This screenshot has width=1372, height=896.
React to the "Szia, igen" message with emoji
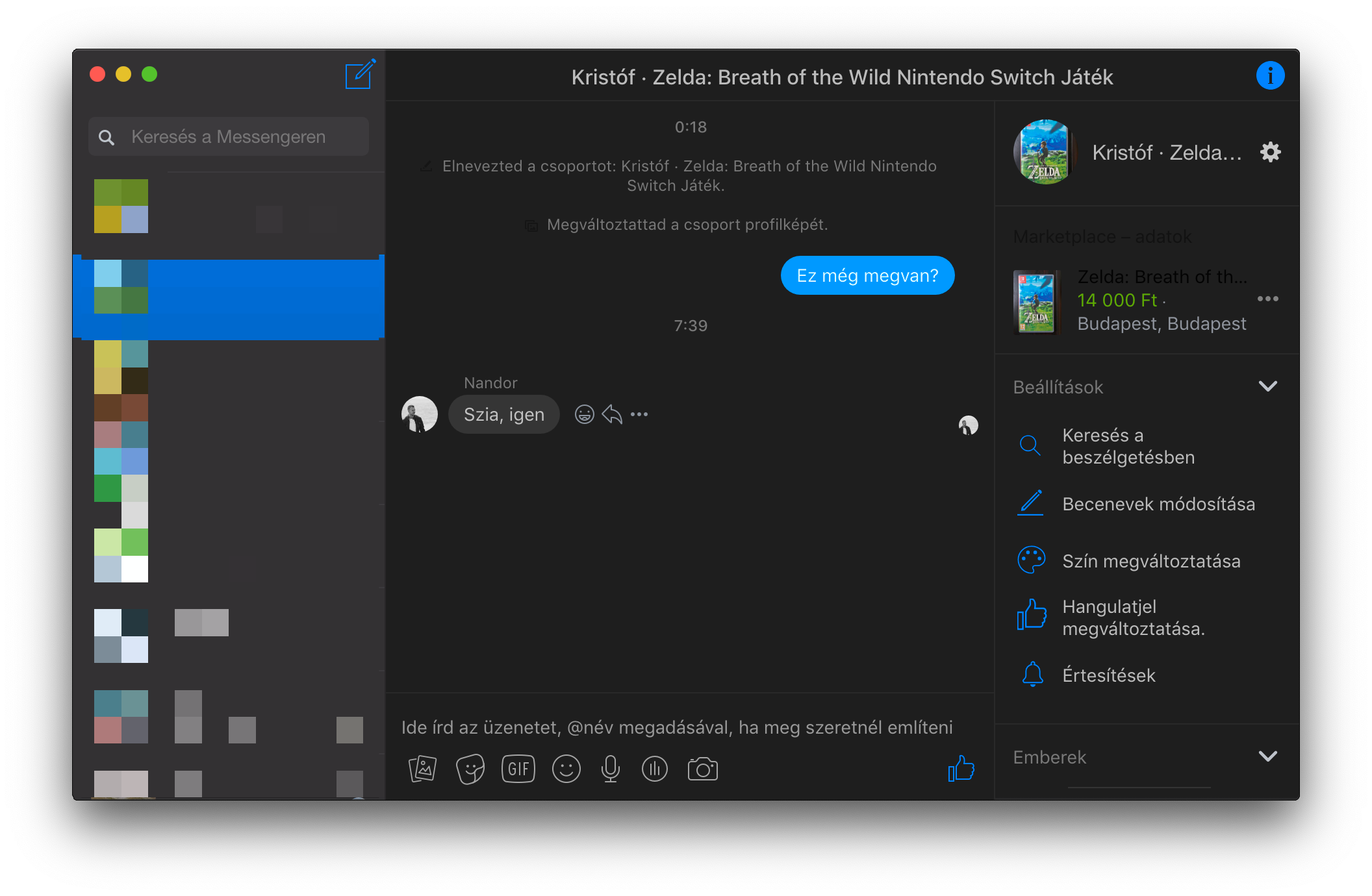(584, 414)
